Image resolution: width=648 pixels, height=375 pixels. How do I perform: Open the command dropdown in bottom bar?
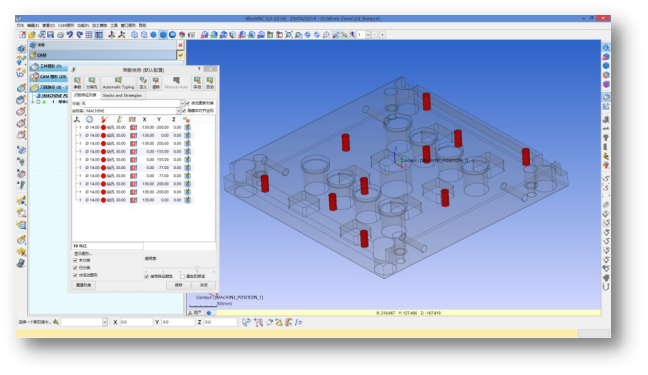click(x=105, y=322)
